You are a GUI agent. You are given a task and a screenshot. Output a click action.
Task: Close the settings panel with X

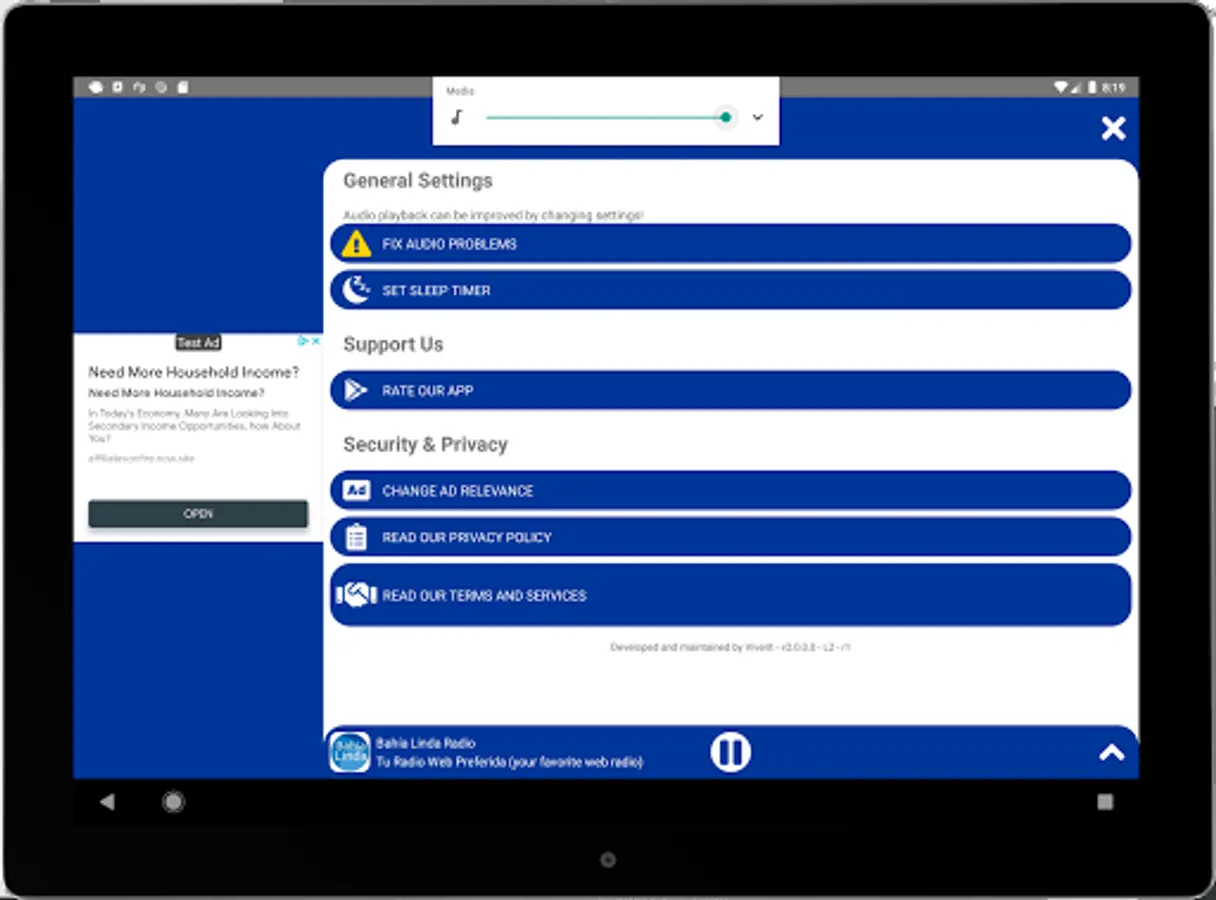click(x=1113, y=128)
